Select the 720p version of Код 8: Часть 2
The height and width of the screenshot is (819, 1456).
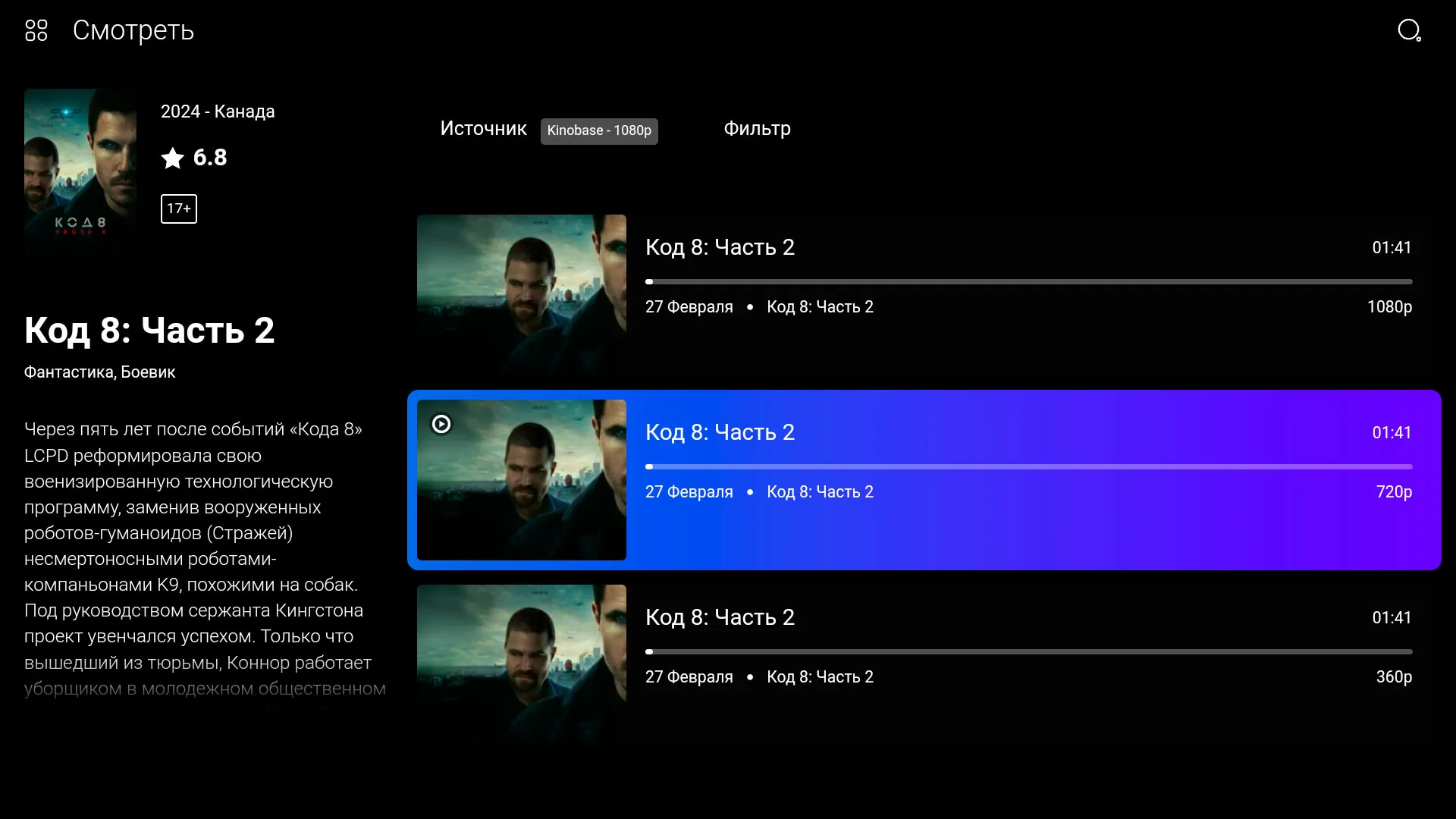(x=924, y=480)
